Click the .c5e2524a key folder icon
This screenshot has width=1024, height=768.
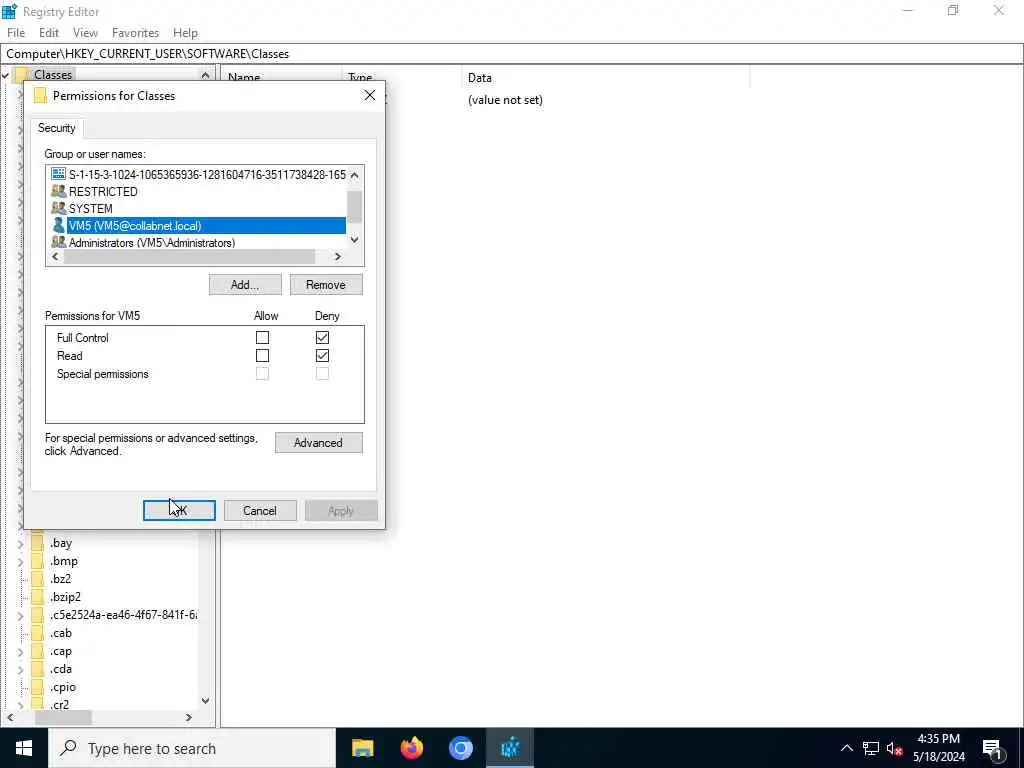(x=37, y=615)
